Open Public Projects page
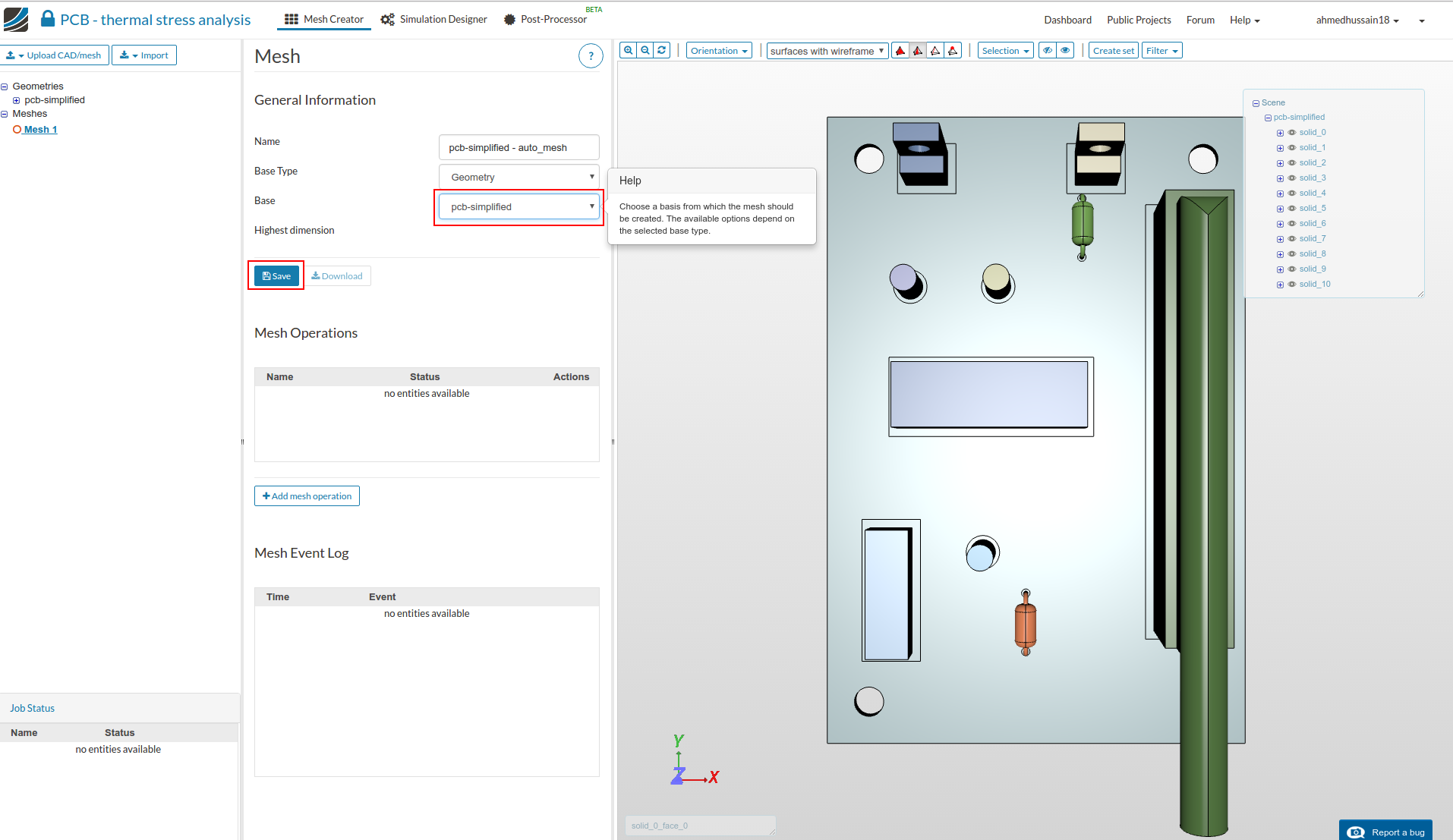This screenshot has height=840, width=1453. tap(1139, 20)
